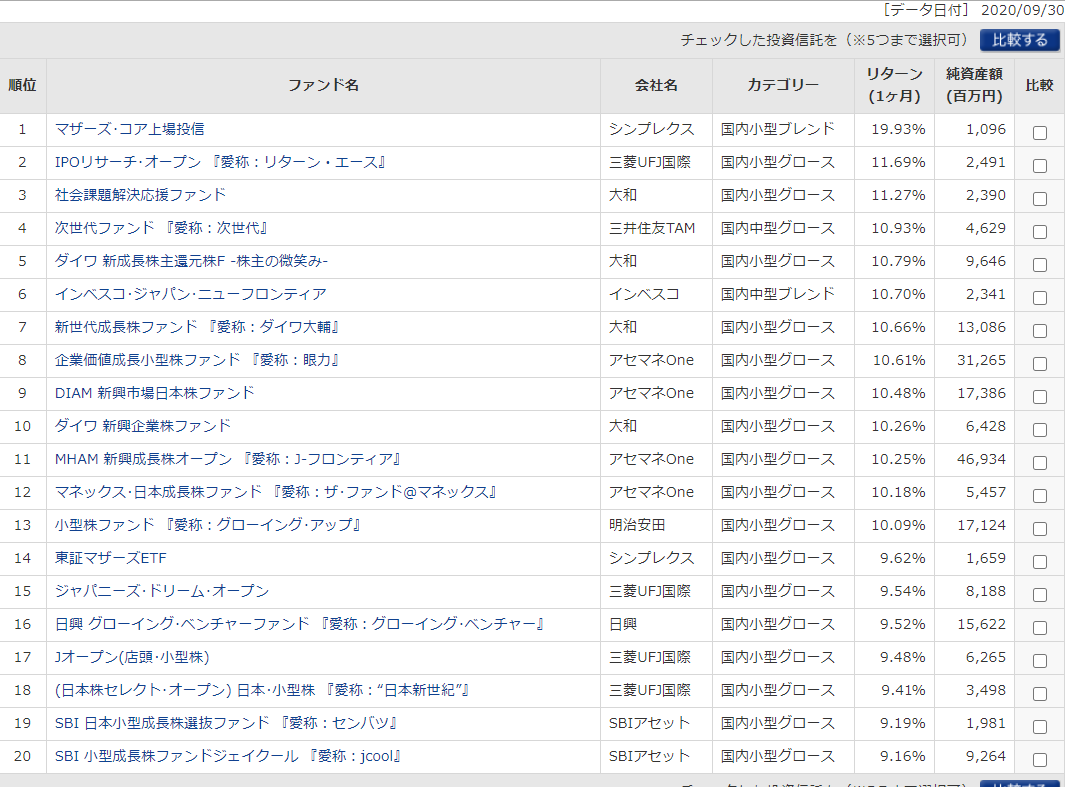This screenshot has width=1065, height=787.
Task: Check compare box for ジャパニーズ·ドリーム·オープン
Action: point(1039,595)
